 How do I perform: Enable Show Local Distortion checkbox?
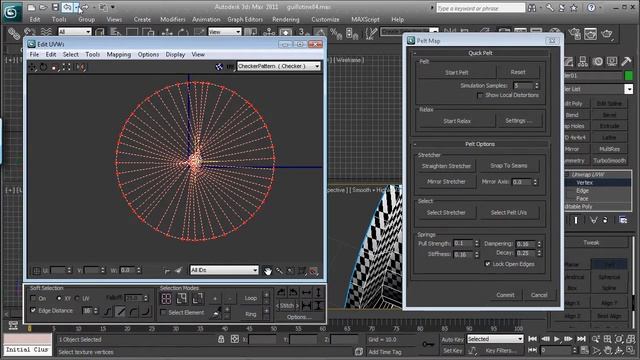480,96
